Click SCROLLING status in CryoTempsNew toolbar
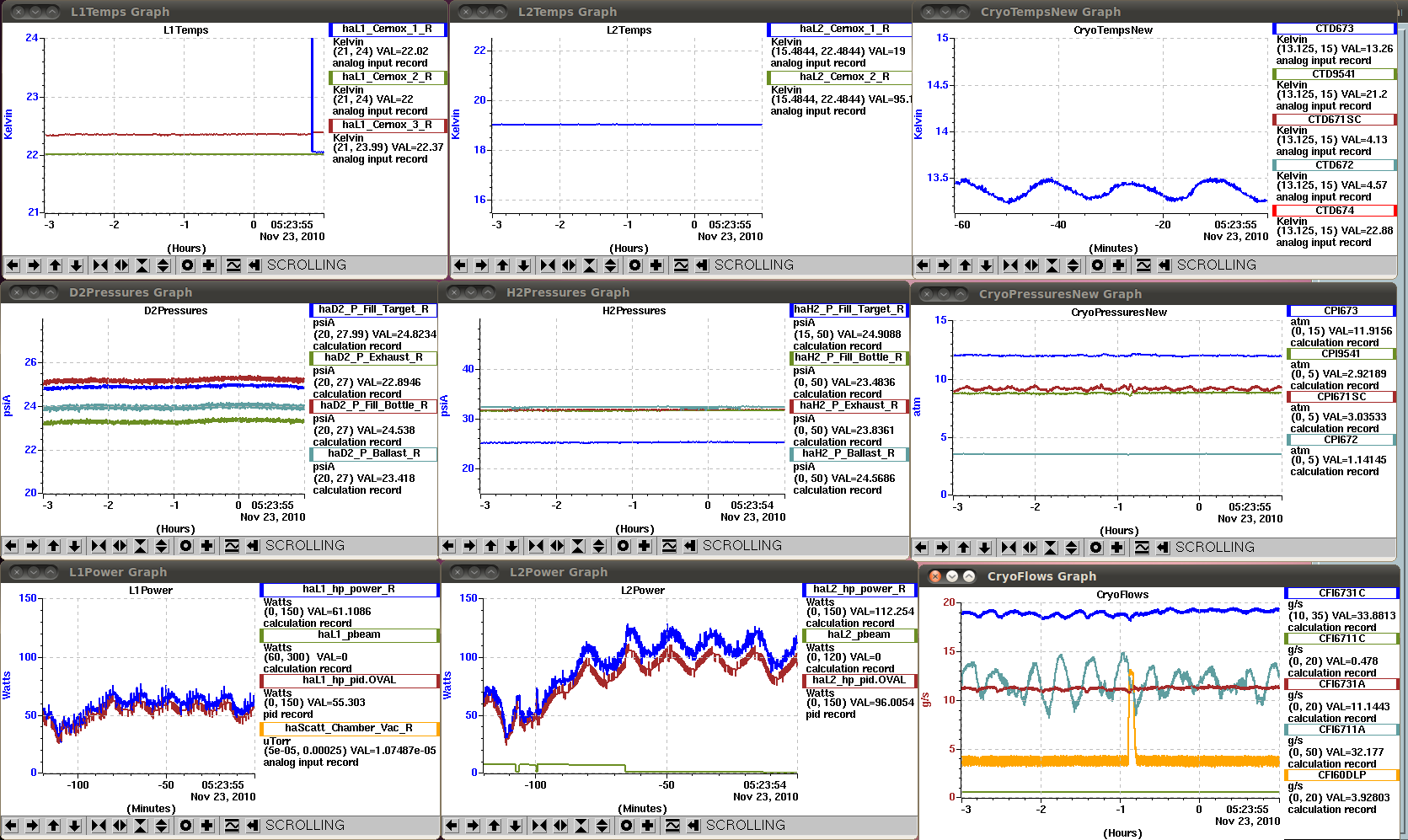The image size is (1408, 840). point(1216,265)
